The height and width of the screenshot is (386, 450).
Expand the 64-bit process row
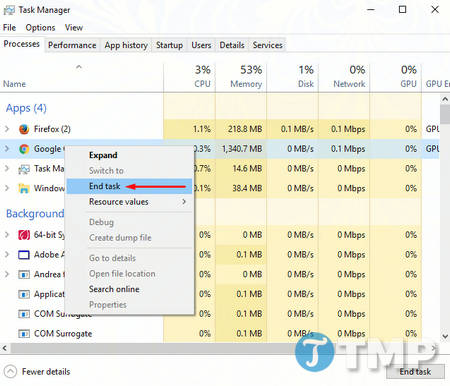click(7, 235)
